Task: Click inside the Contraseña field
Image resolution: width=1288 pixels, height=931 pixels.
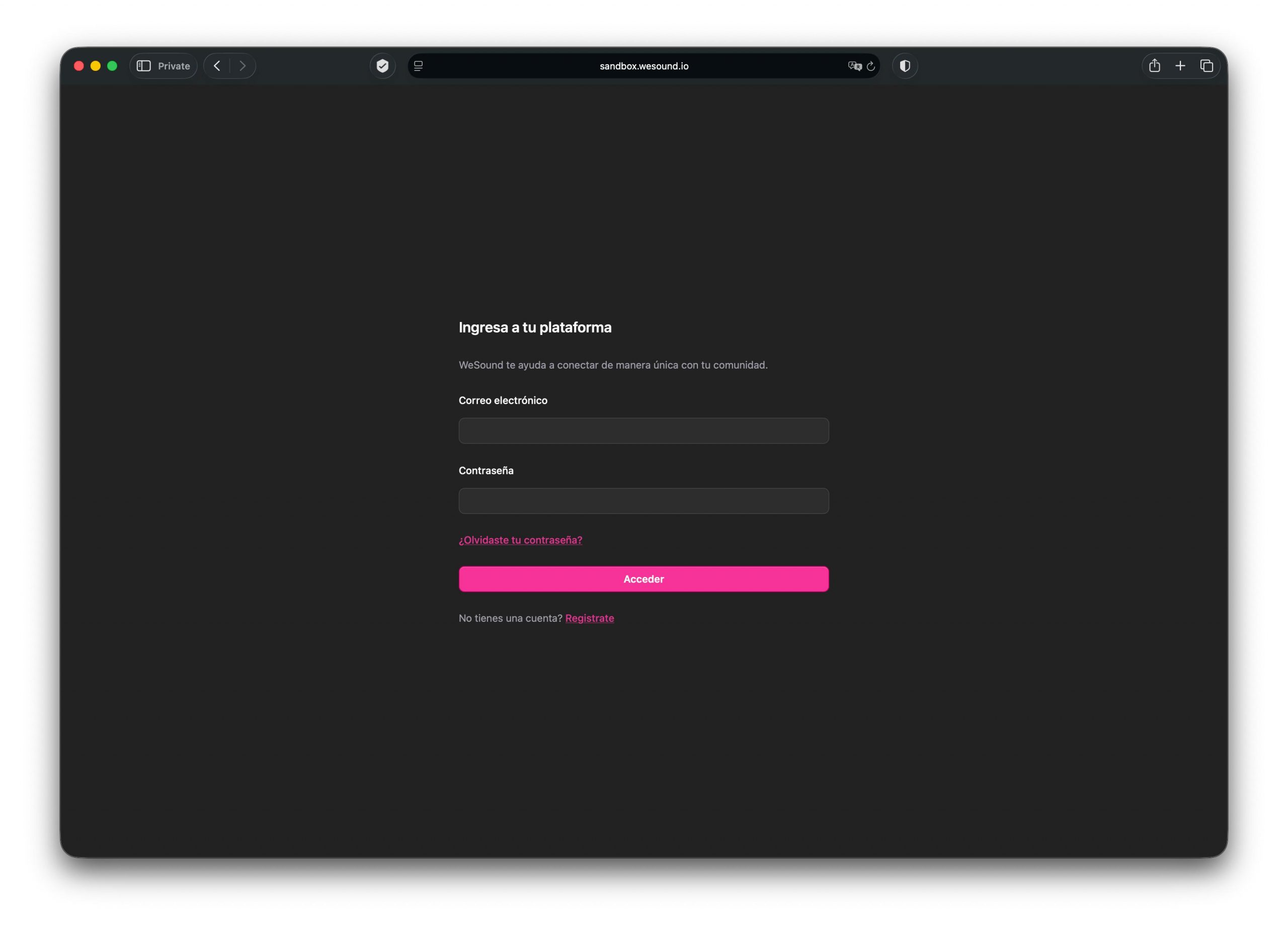Action: coord(643,500)
